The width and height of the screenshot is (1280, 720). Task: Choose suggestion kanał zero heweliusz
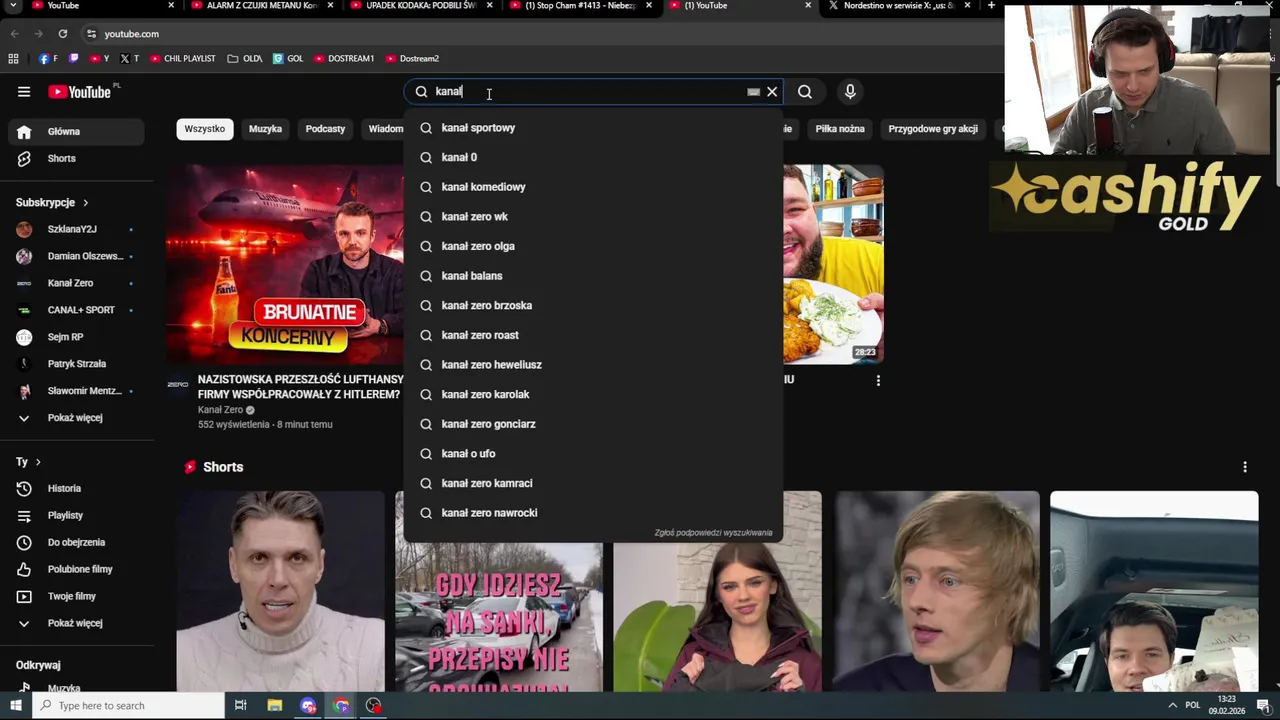pos(593,365)
